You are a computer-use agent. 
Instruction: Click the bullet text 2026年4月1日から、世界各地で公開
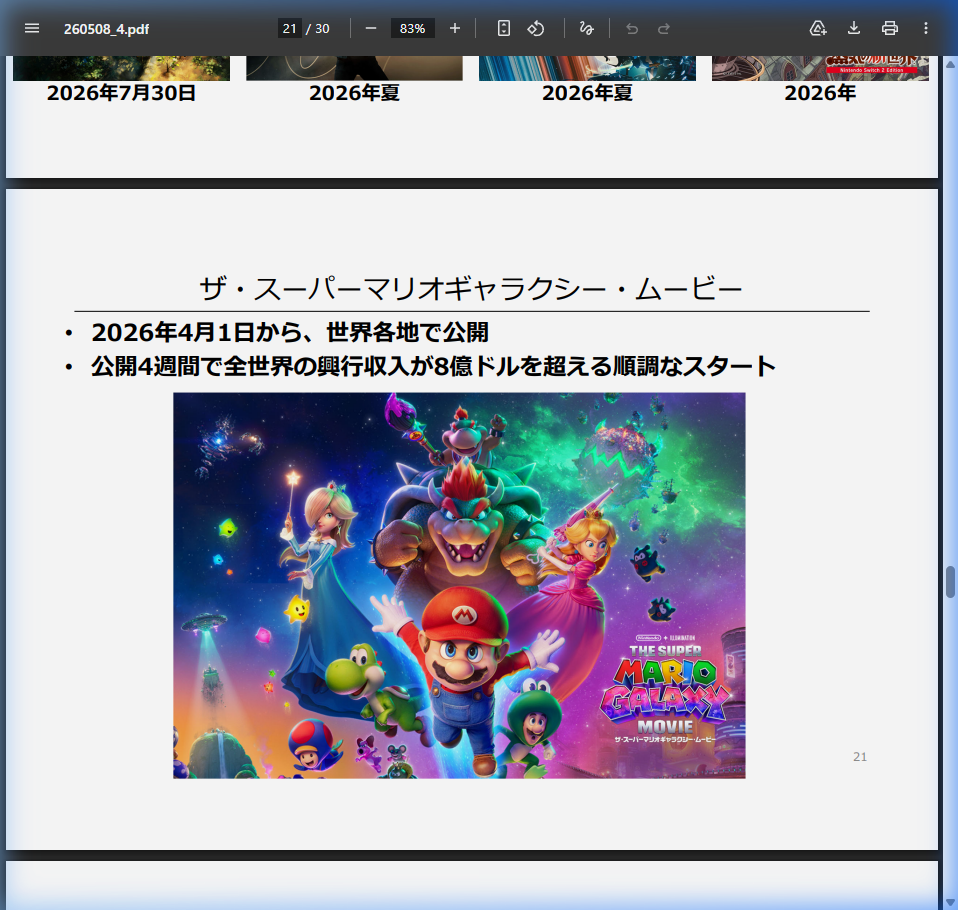(290, 332)
